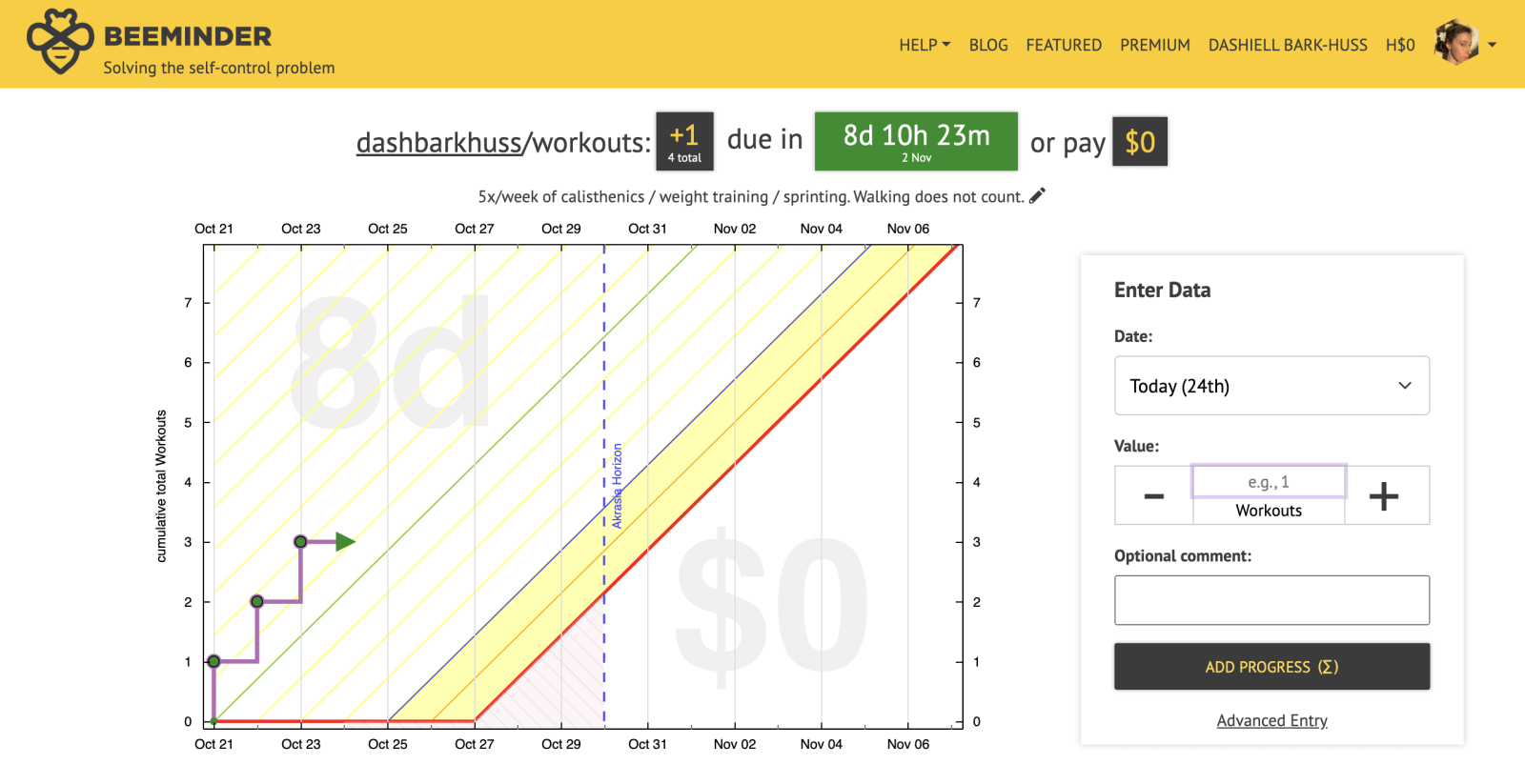Click the BEEMINDER brand name text

tap(188, 36)
